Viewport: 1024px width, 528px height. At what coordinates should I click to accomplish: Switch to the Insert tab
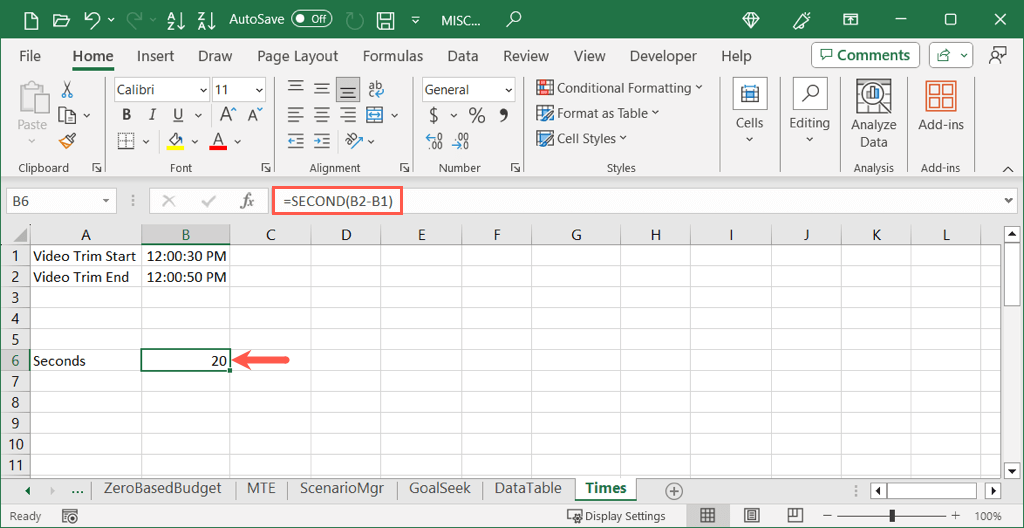click(x=155, y=56)
